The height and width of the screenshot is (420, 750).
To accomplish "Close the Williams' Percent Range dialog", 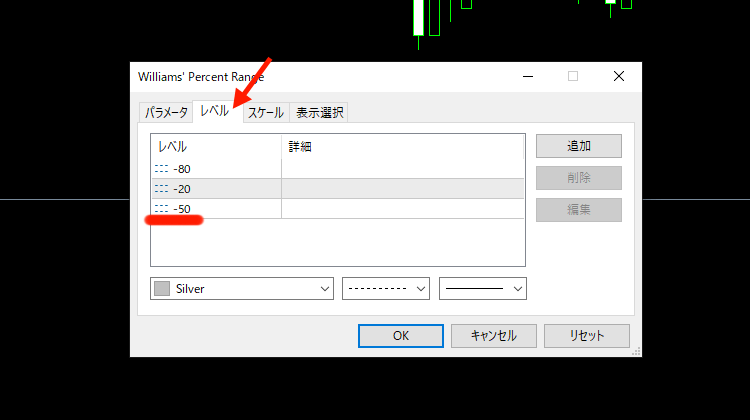I will pos(619,76).
